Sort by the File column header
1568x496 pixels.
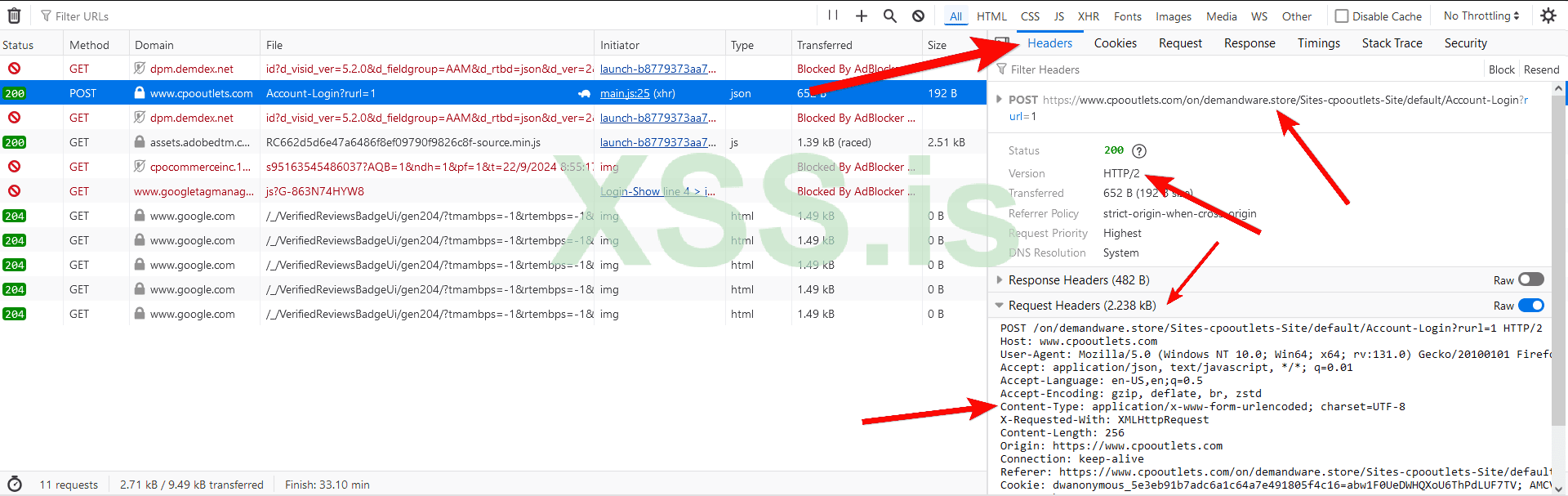tap(427, 45)
